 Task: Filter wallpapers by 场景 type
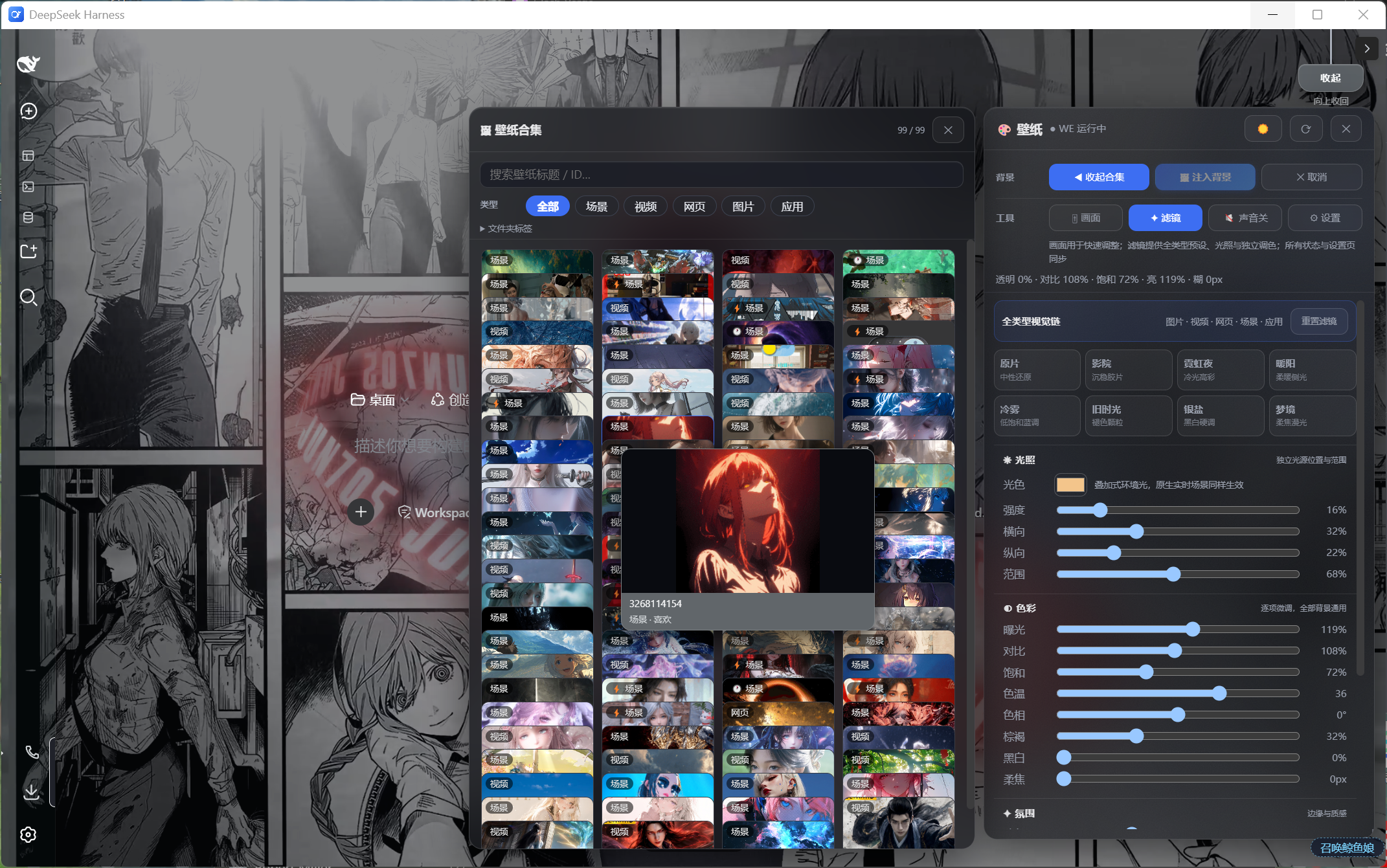596,206
